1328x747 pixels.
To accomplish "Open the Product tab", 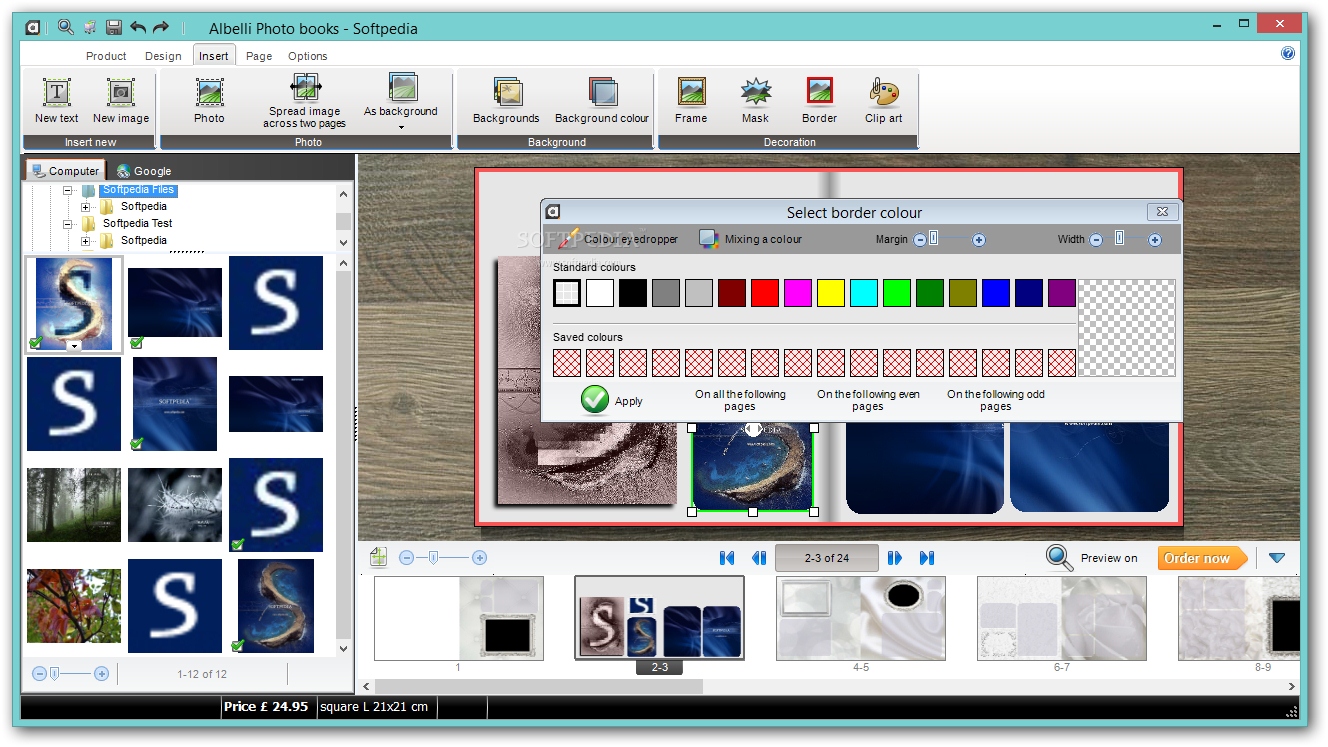I will tap(106, 56).
